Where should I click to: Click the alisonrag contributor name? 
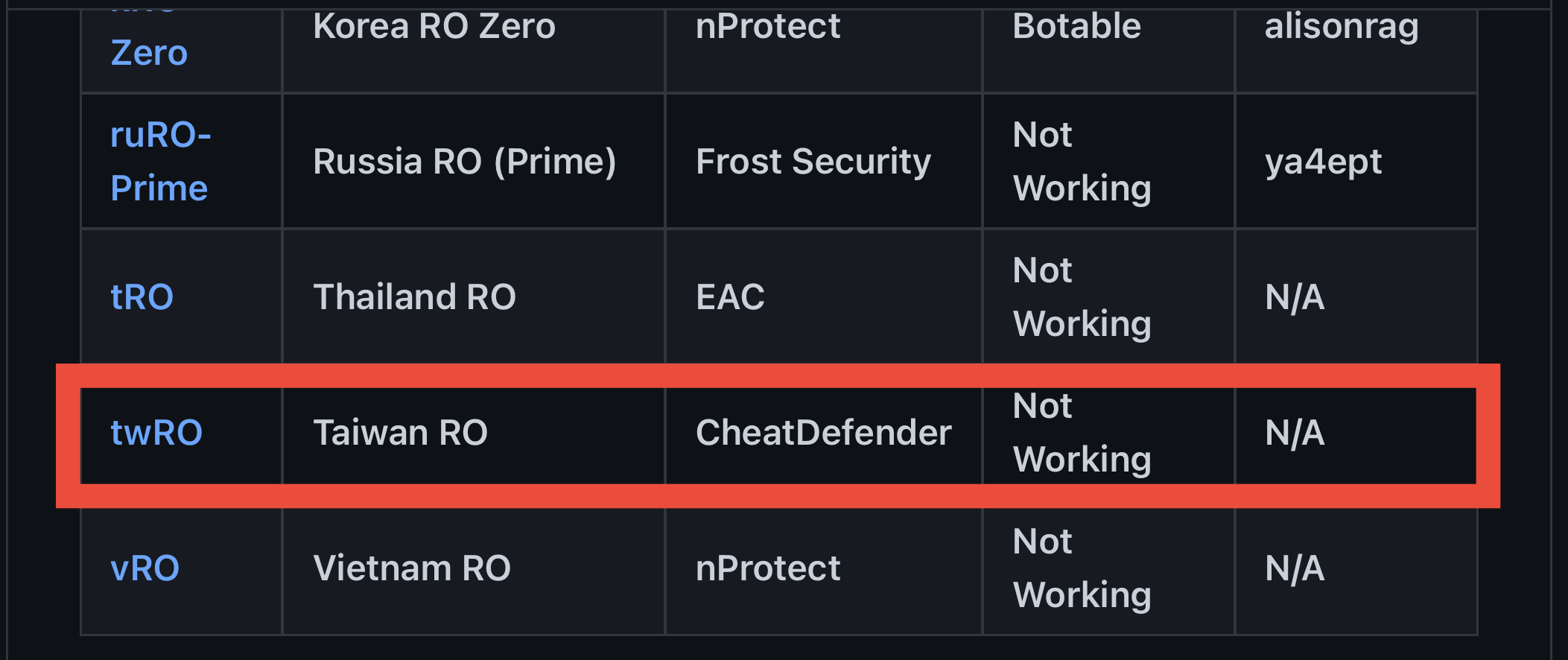click(x=1342, y=25)
